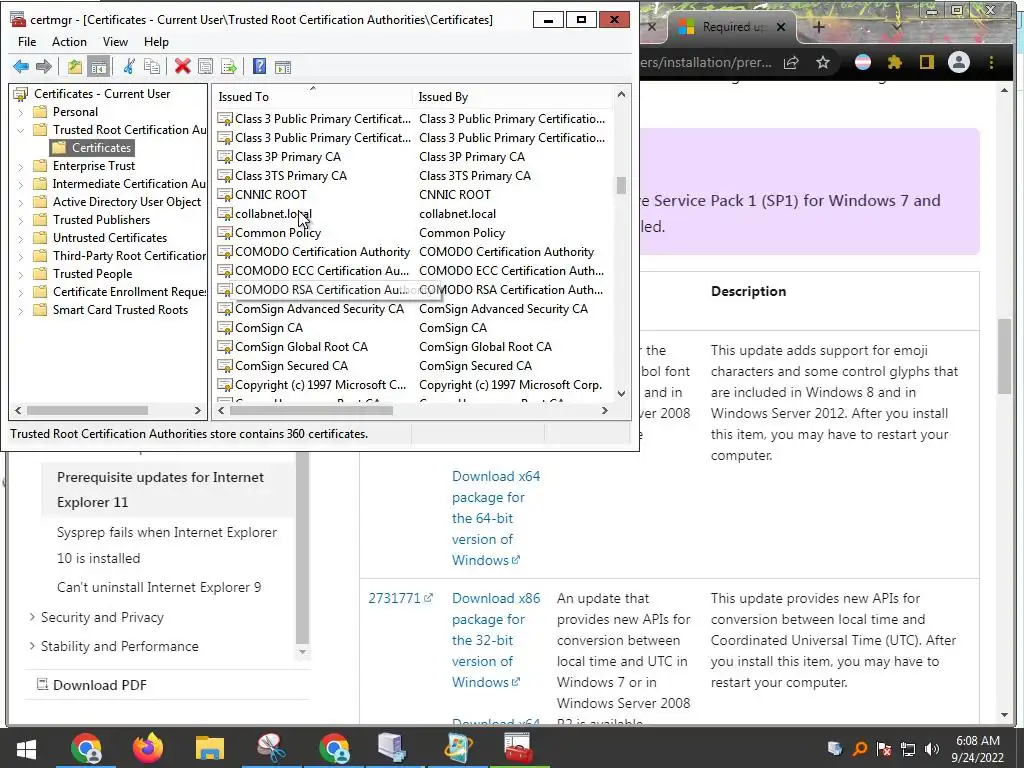Click the Forward arrow in certmgr toolbar
1024x768 pixels.
coord(44,67)
